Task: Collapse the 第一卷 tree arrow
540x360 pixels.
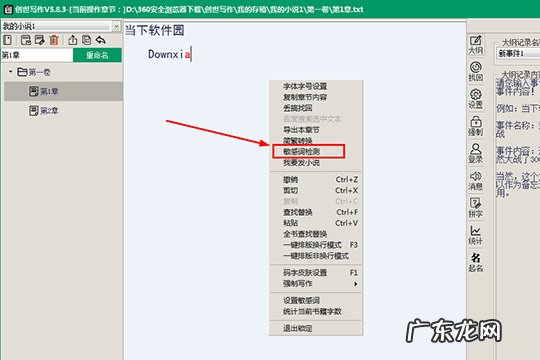Action: (11, 72)
